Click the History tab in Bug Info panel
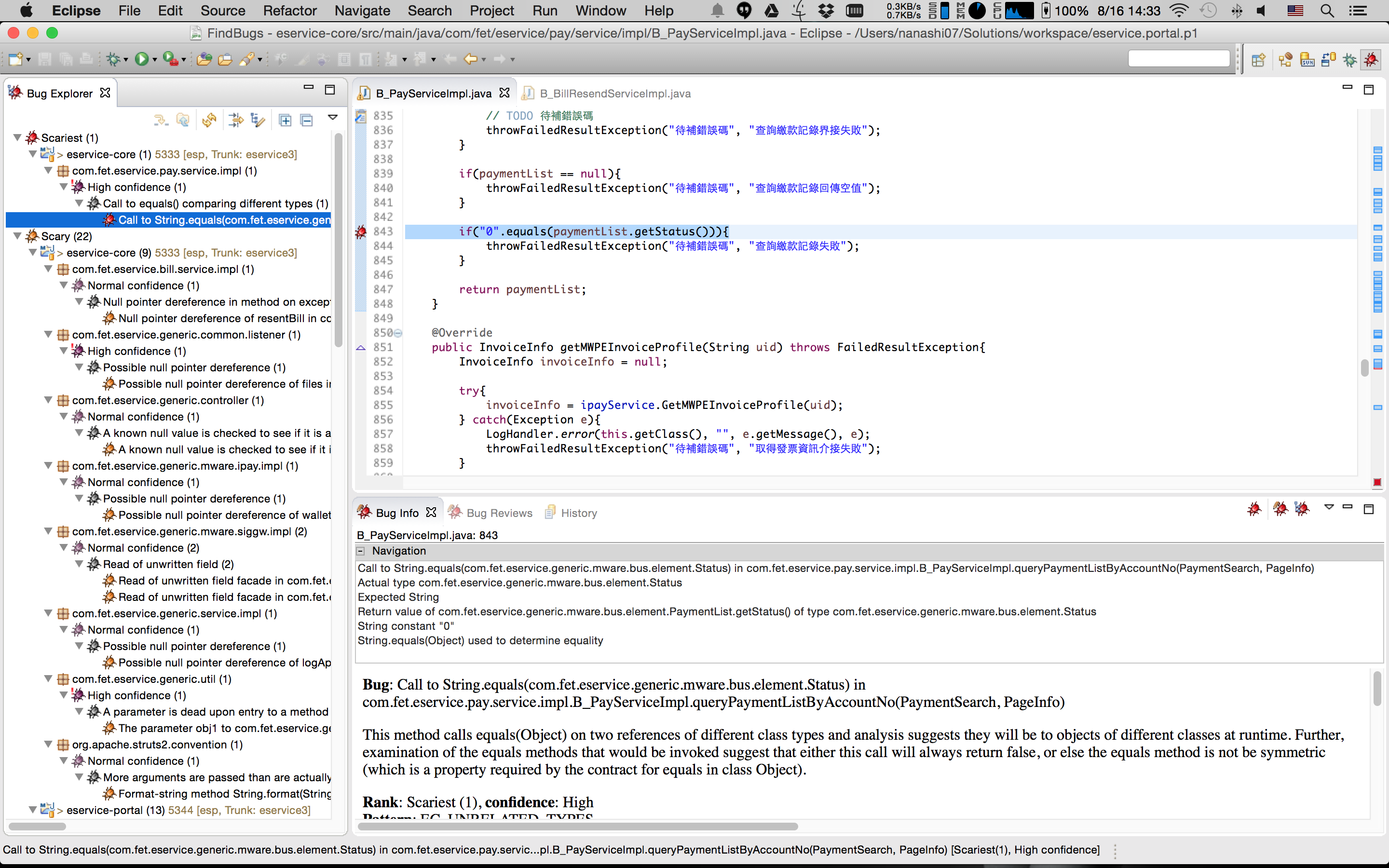Screen dimensions: 1389x868 point(580,512)
